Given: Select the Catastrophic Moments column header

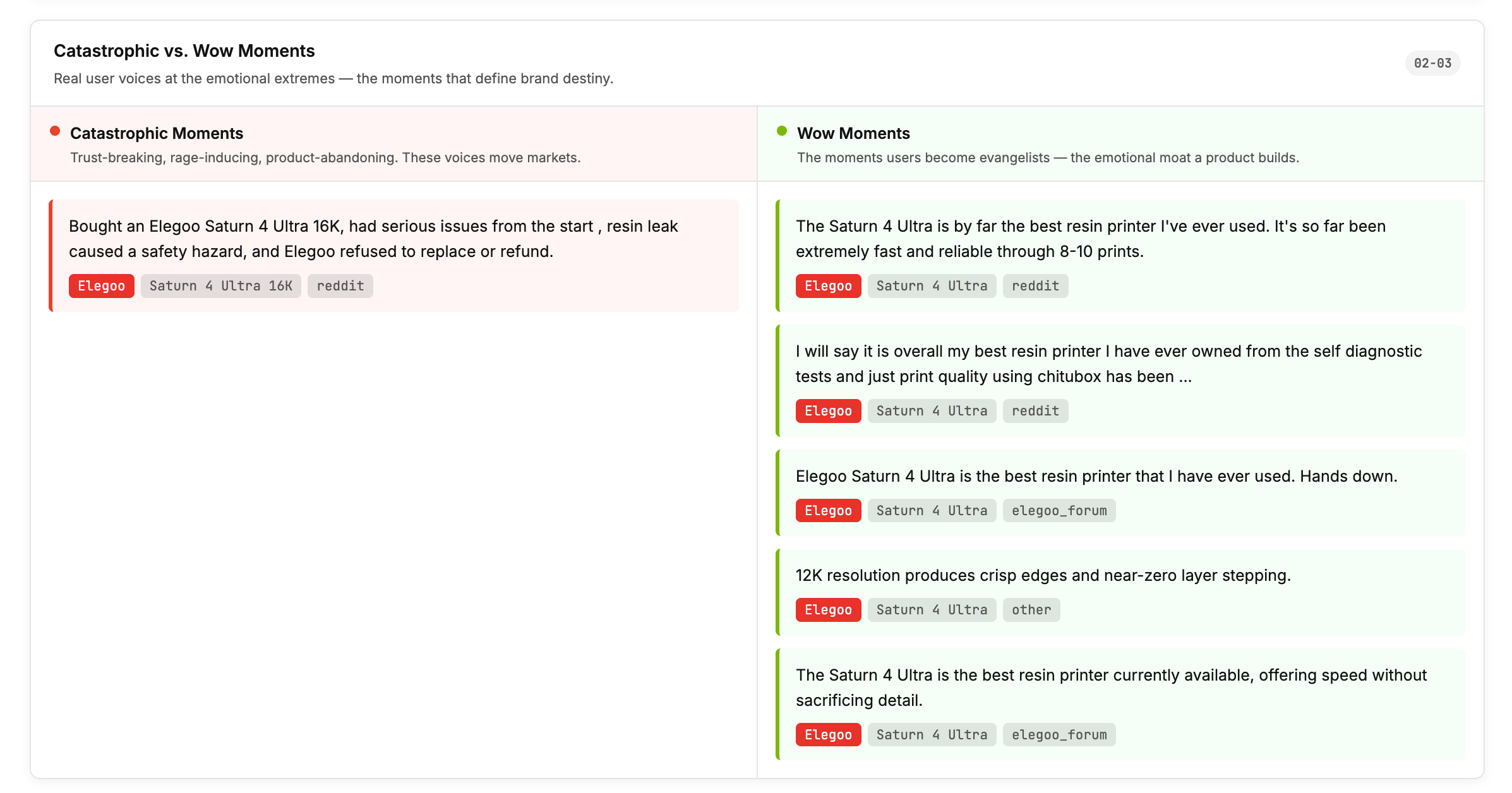Looking at the screenshot, I should coord(157,133).
